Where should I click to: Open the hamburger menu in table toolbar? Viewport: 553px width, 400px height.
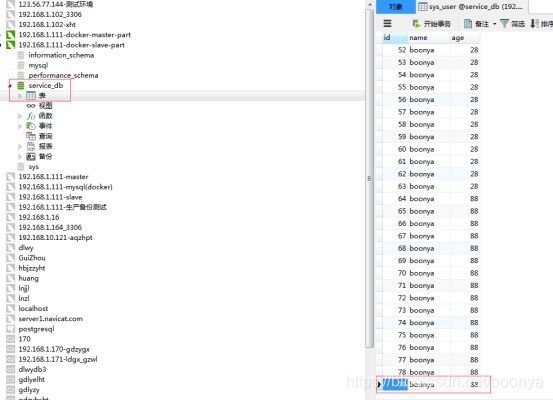click(x=387, y=23)
